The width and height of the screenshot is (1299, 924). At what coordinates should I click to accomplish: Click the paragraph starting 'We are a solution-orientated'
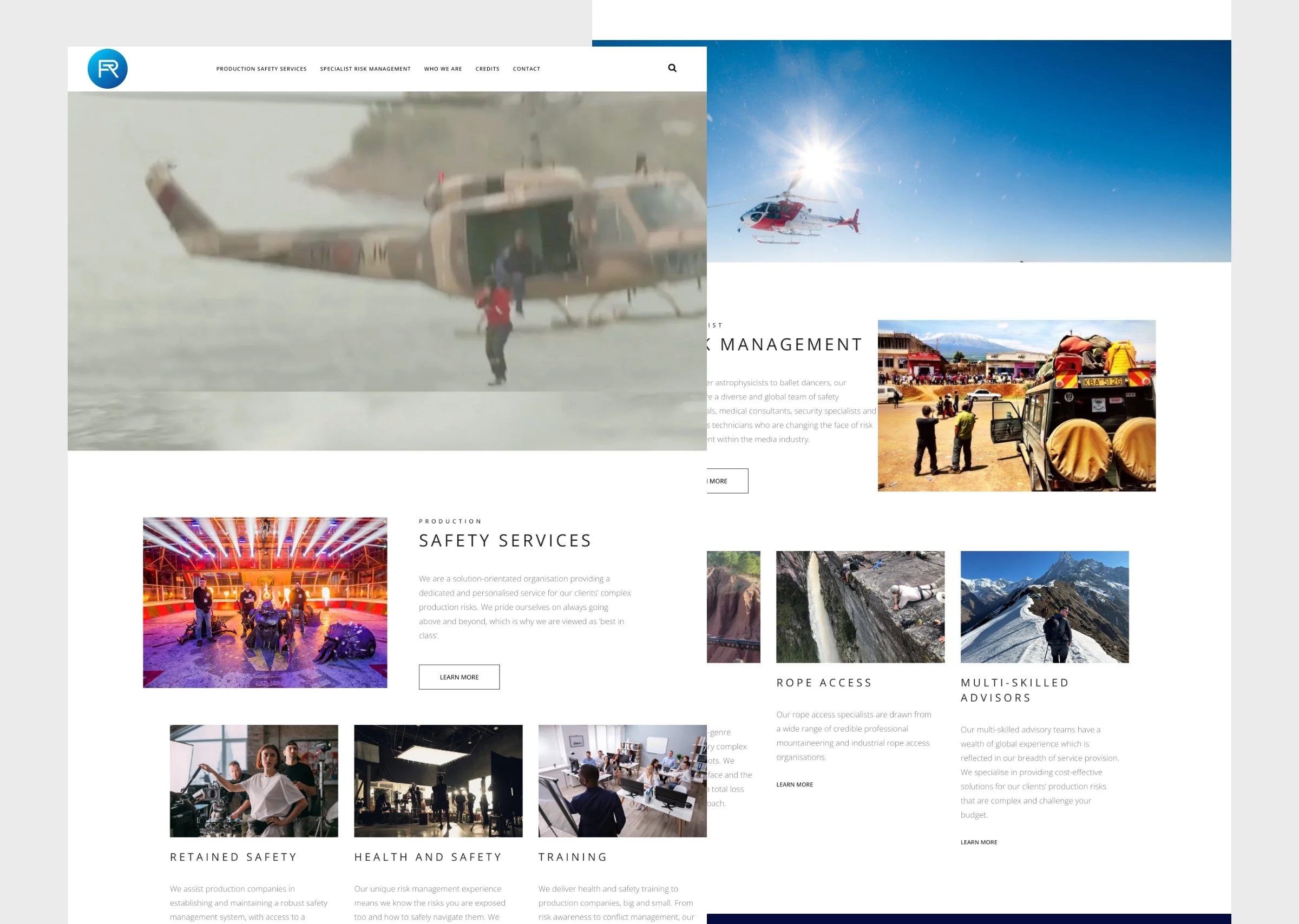coord(525,607)
